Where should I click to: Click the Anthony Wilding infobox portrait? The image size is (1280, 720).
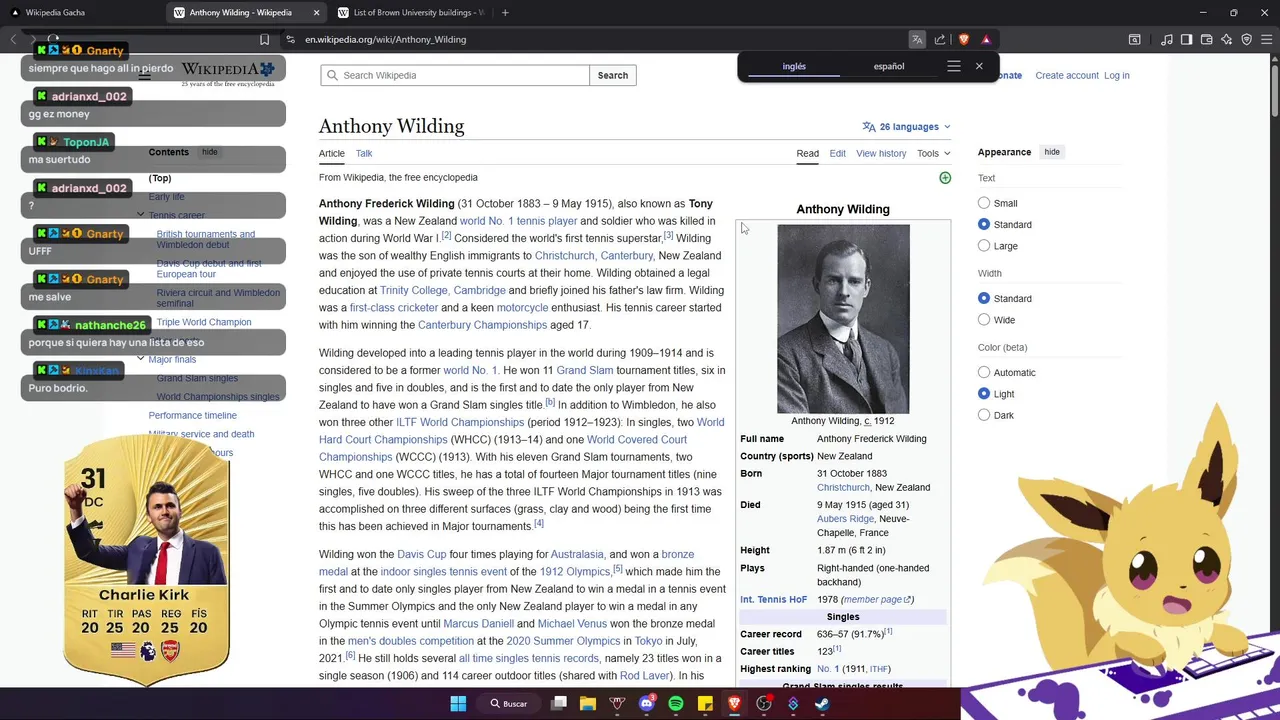(x=843, y=319)
